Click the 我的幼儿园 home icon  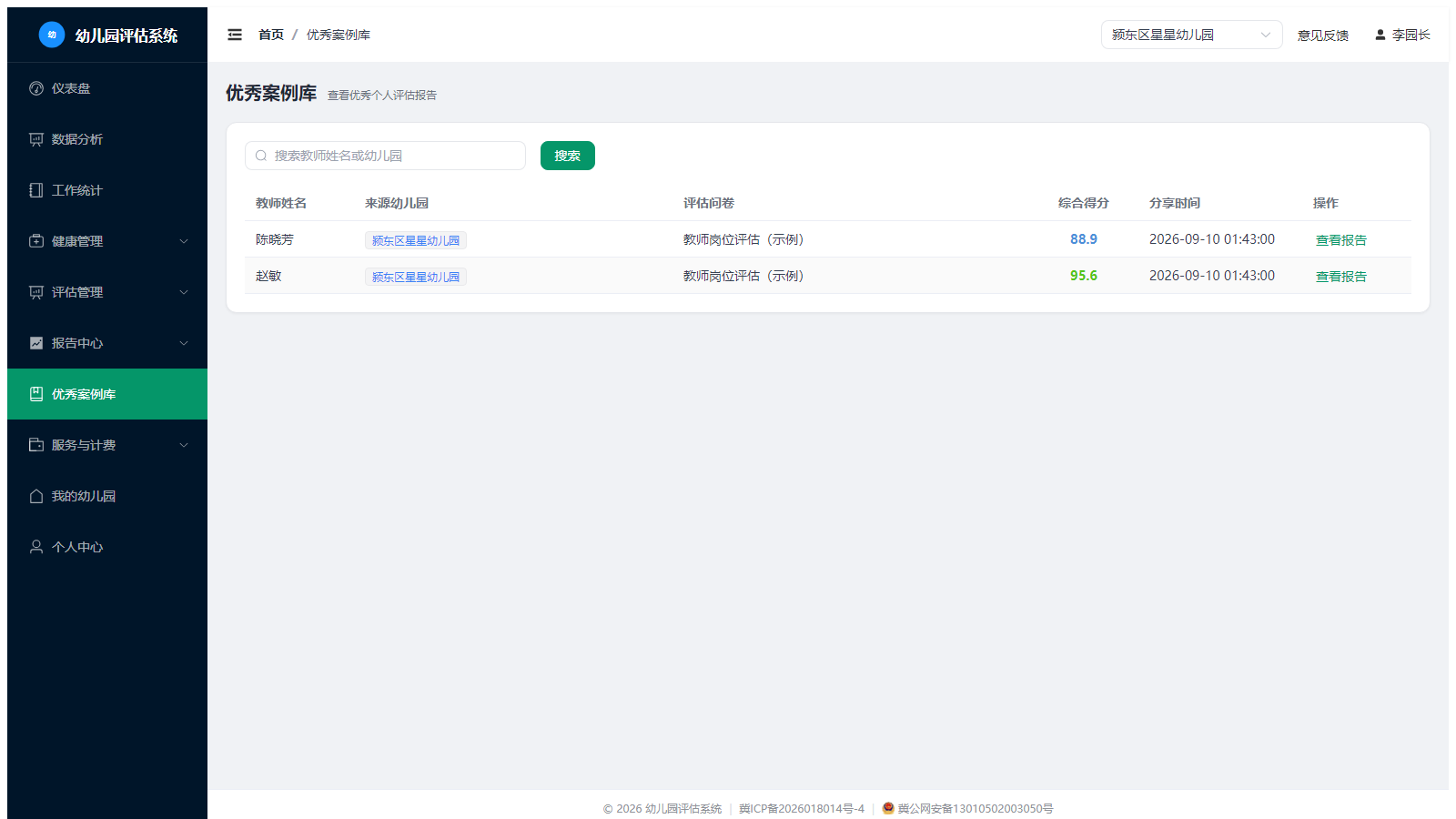coord(36,496)
